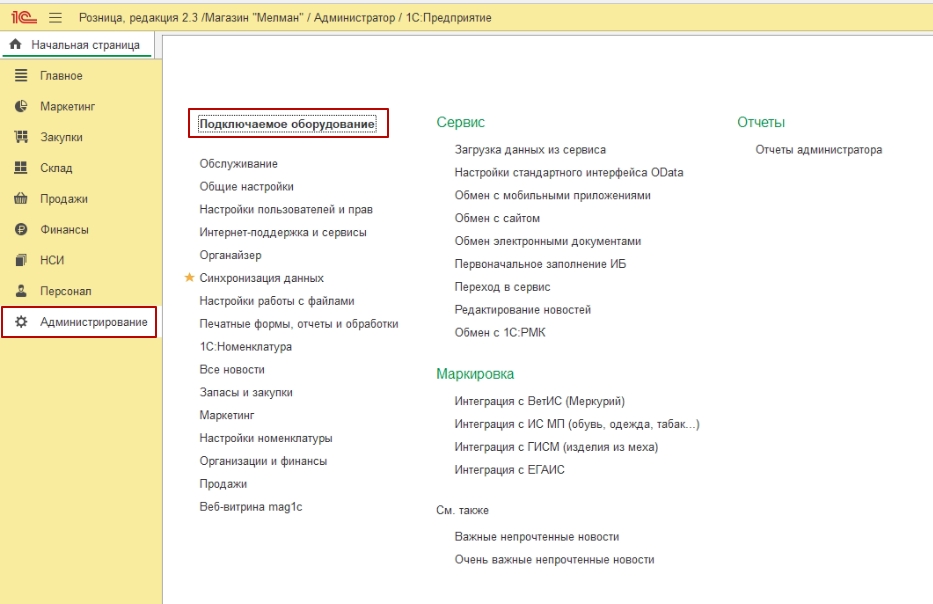Screen dimensions: 933x604
Task: Open Печатные формы, отчеты и обработки
Action: coord(299,324)
